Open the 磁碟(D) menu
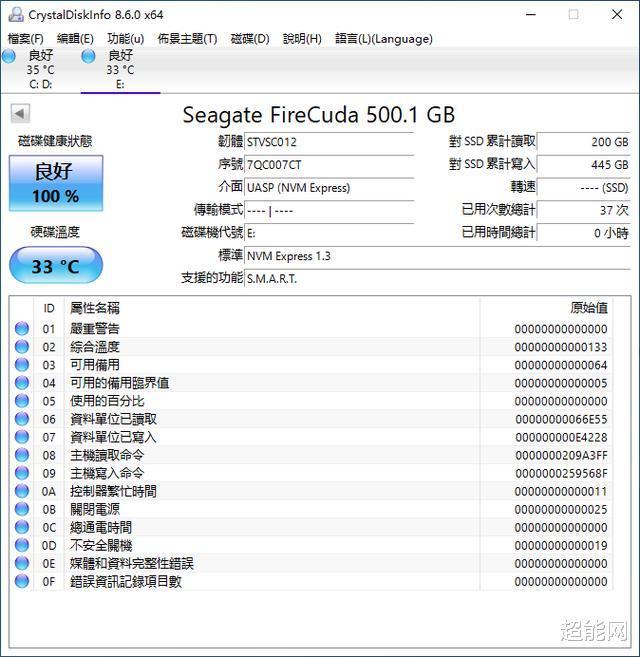The width and height of the screenshot is (640, 657). click(250, 39)
